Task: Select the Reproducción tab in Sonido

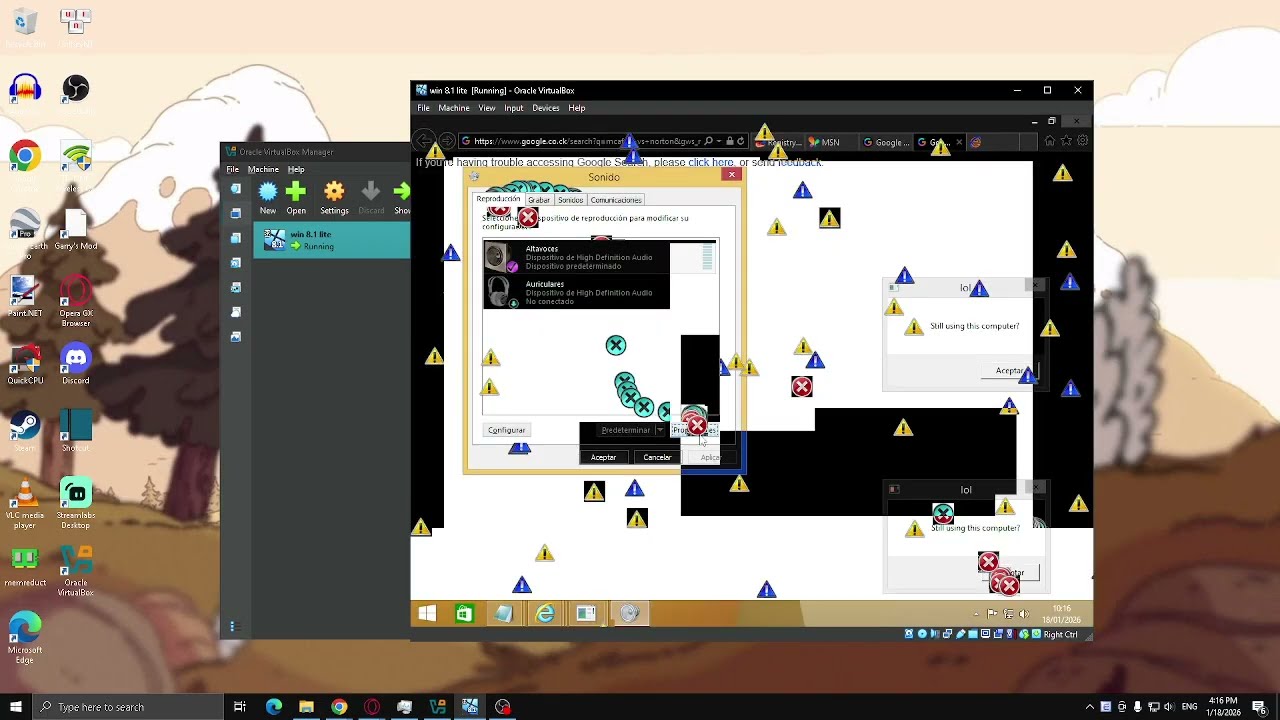Action: click(x=498, y=199)
